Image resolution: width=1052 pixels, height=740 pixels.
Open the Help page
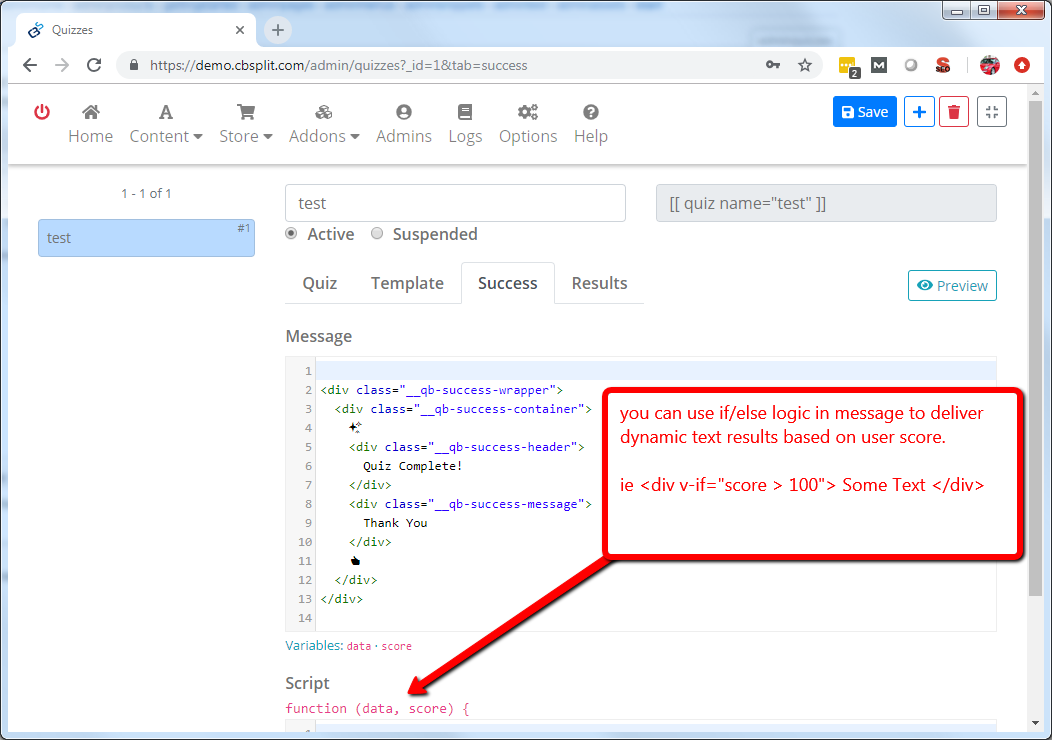pyautogui.click(x=590, y=124)
